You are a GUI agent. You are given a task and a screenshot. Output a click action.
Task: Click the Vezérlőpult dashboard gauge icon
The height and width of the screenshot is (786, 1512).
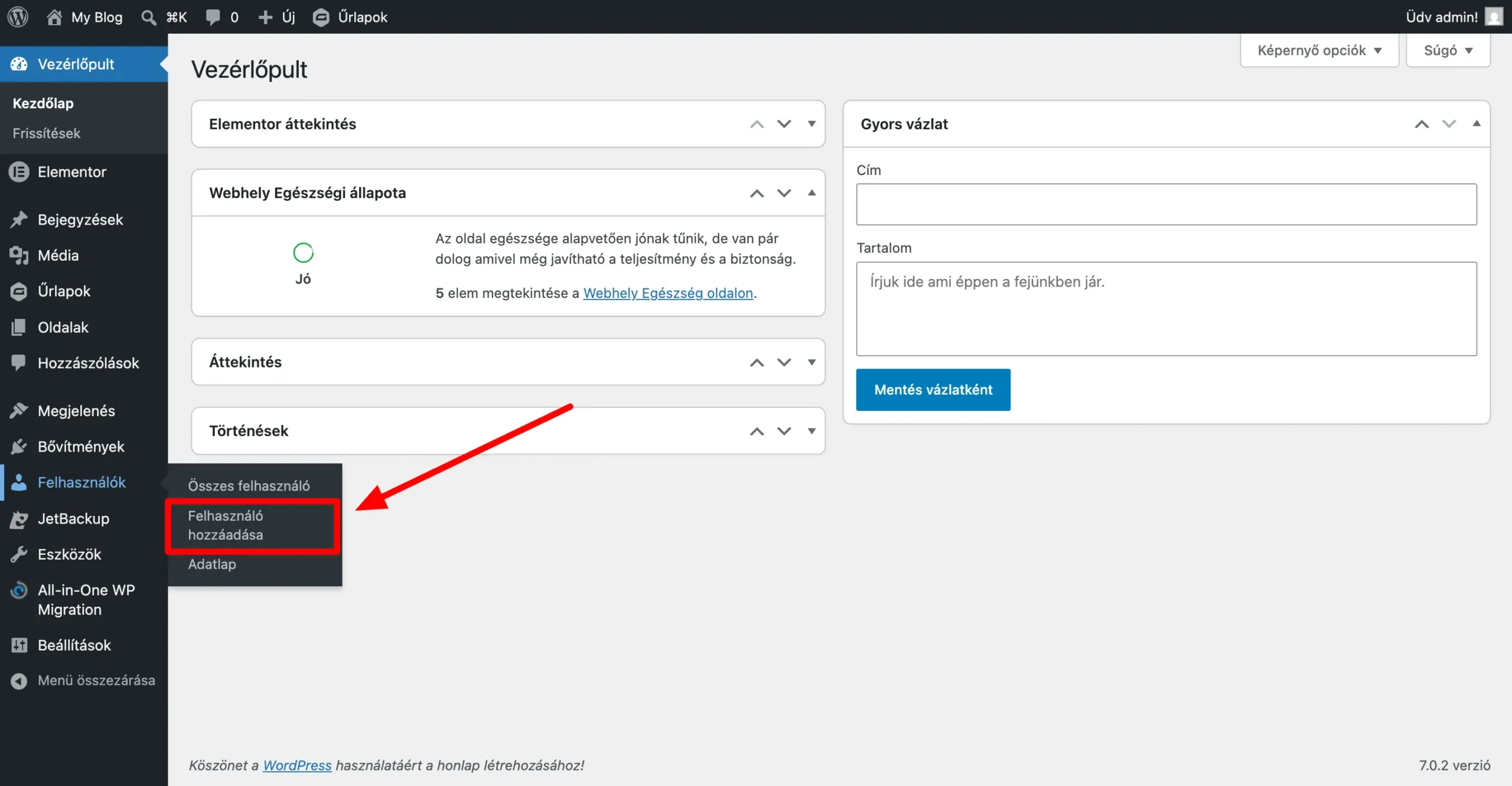pos(19,64)
